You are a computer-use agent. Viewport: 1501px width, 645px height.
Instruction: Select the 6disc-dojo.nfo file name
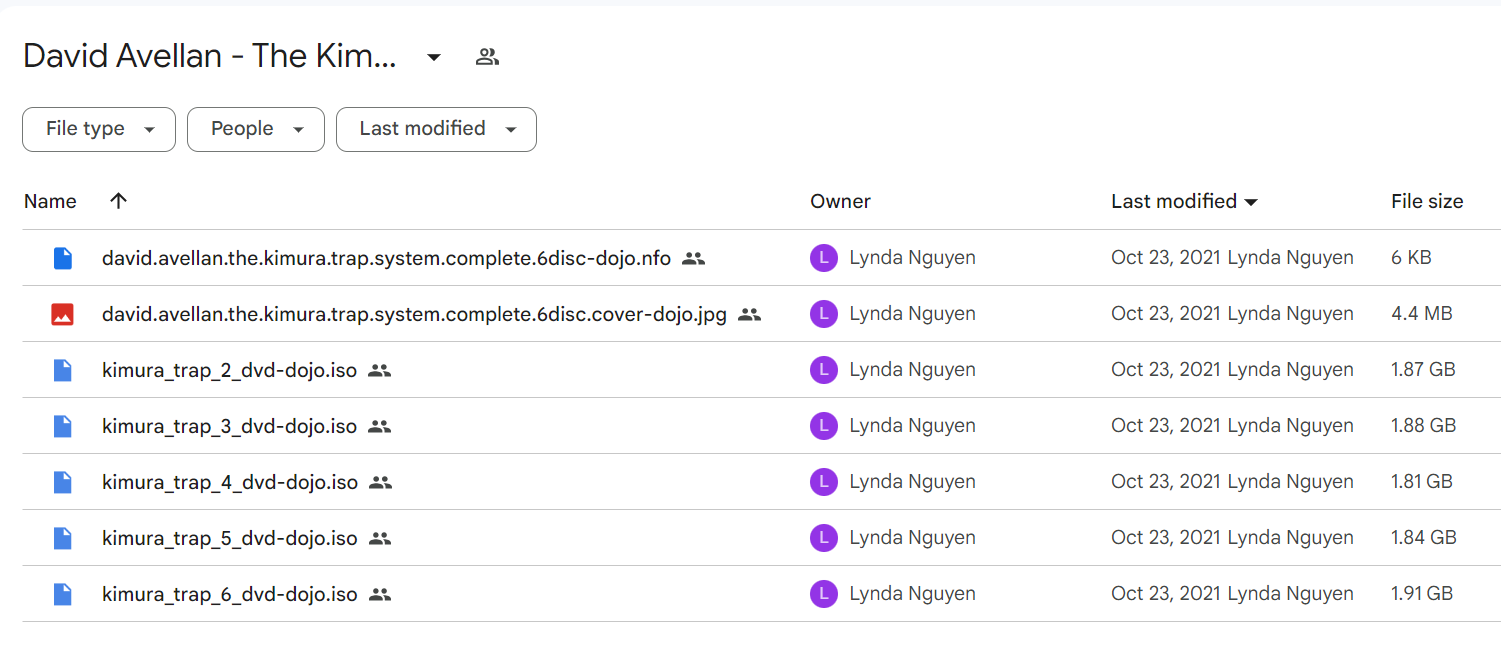point(386,258)
